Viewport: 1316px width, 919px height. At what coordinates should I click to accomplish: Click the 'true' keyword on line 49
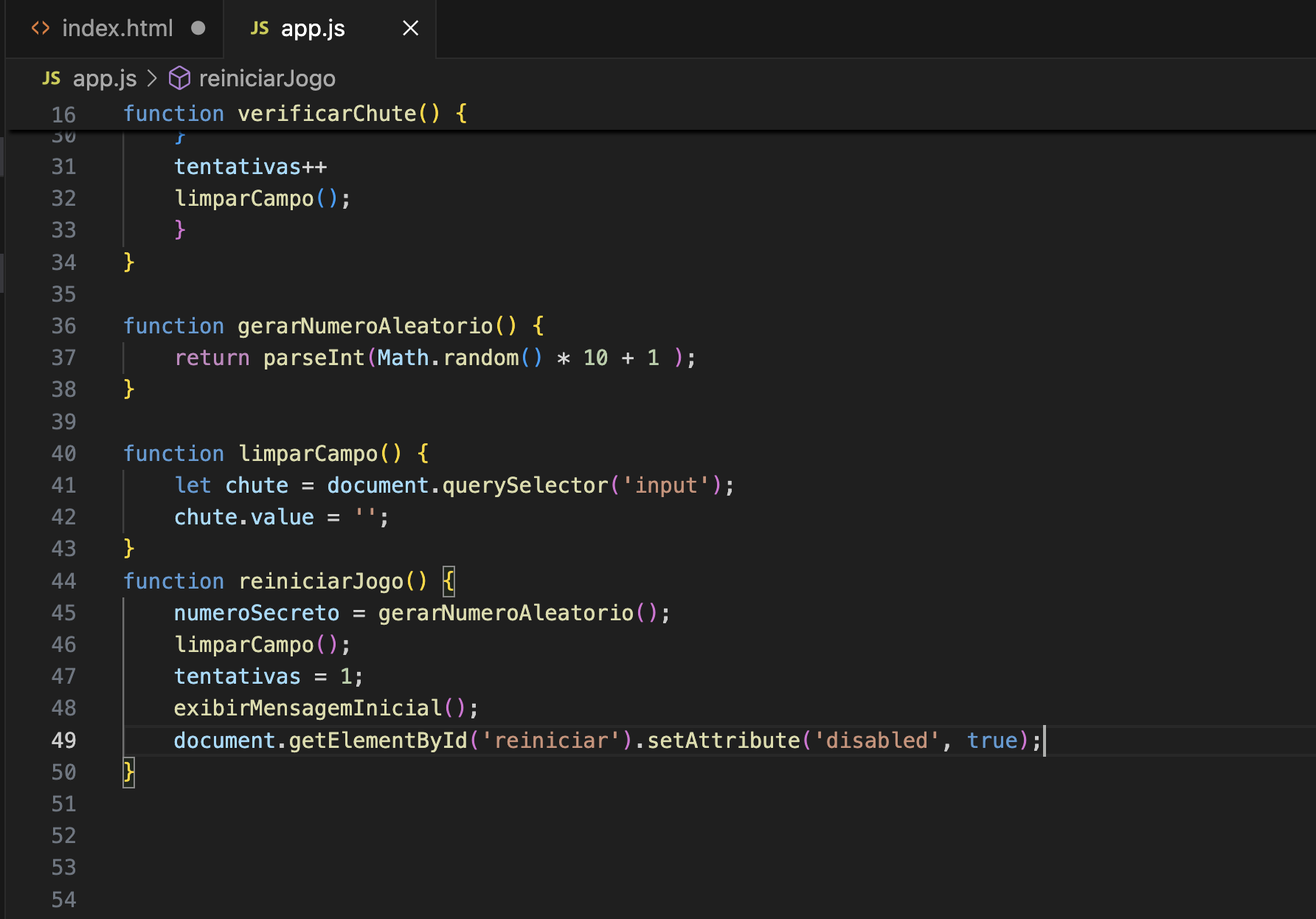[x=992, y=741]
